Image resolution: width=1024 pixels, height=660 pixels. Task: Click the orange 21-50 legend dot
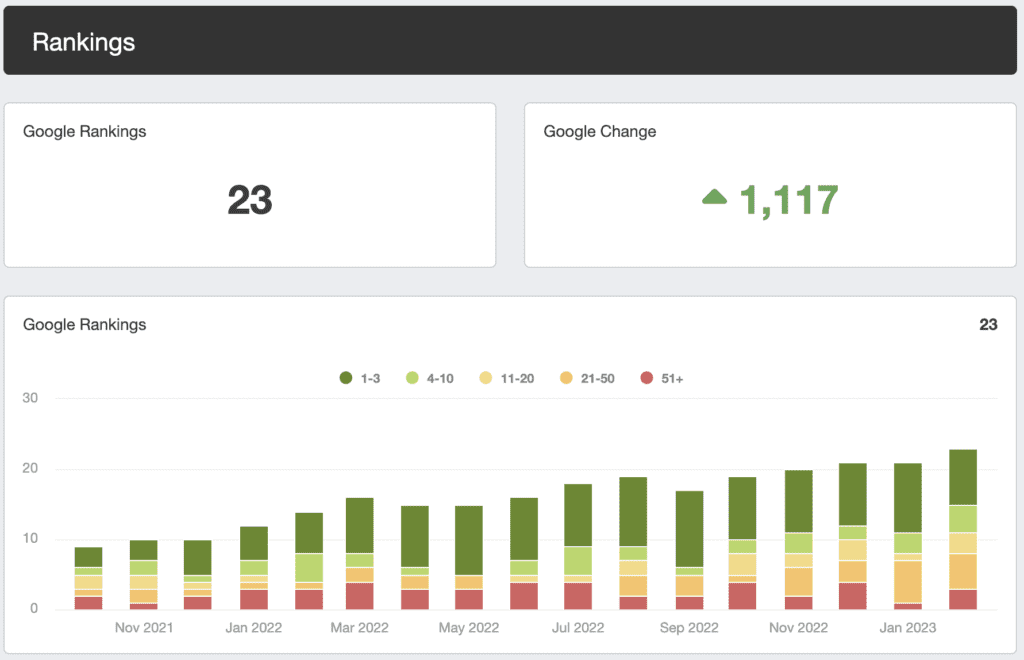(x=566, y=378)
